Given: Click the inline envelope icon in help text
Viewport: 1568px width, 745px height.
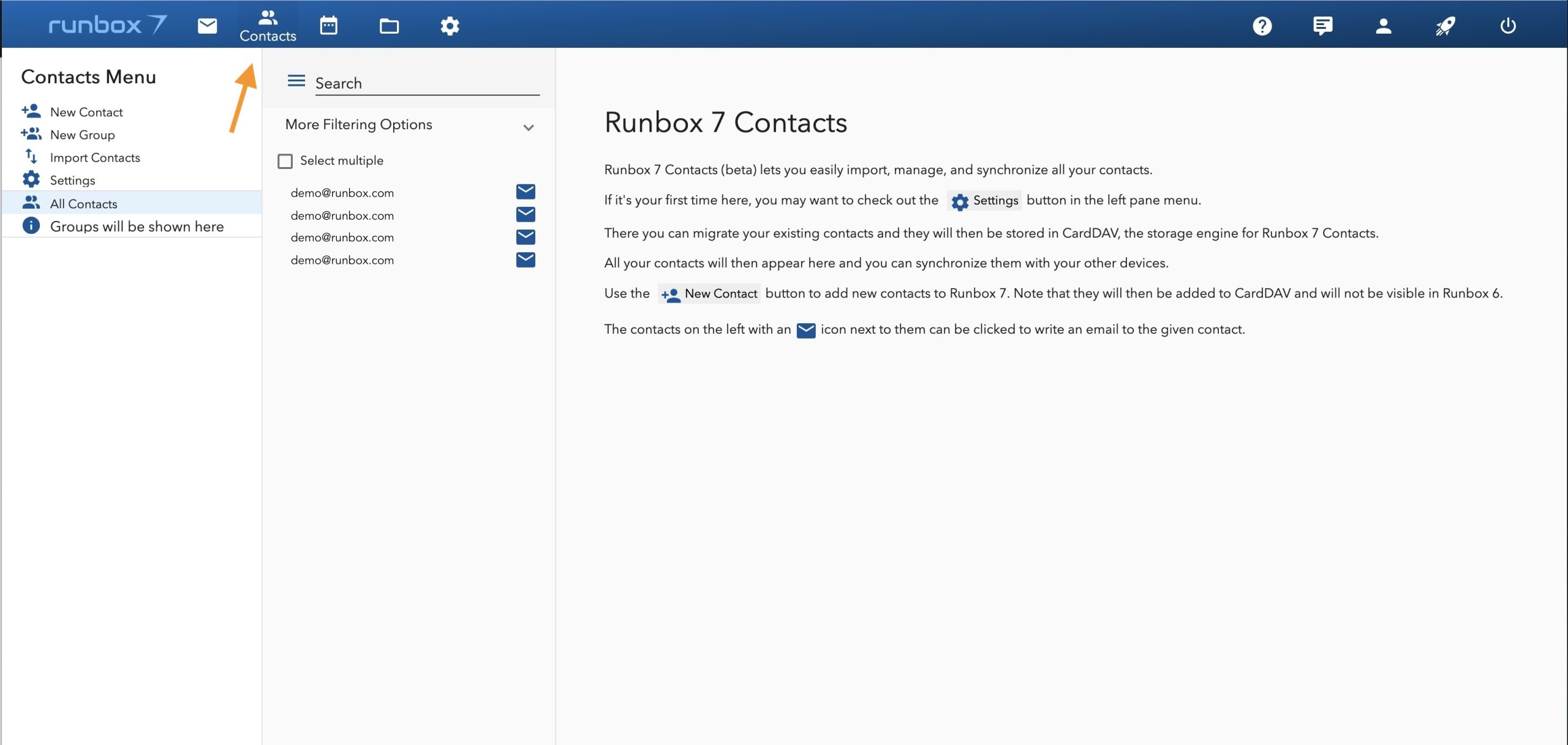Looking at the screenshot, I should click(x=806, y=331).
